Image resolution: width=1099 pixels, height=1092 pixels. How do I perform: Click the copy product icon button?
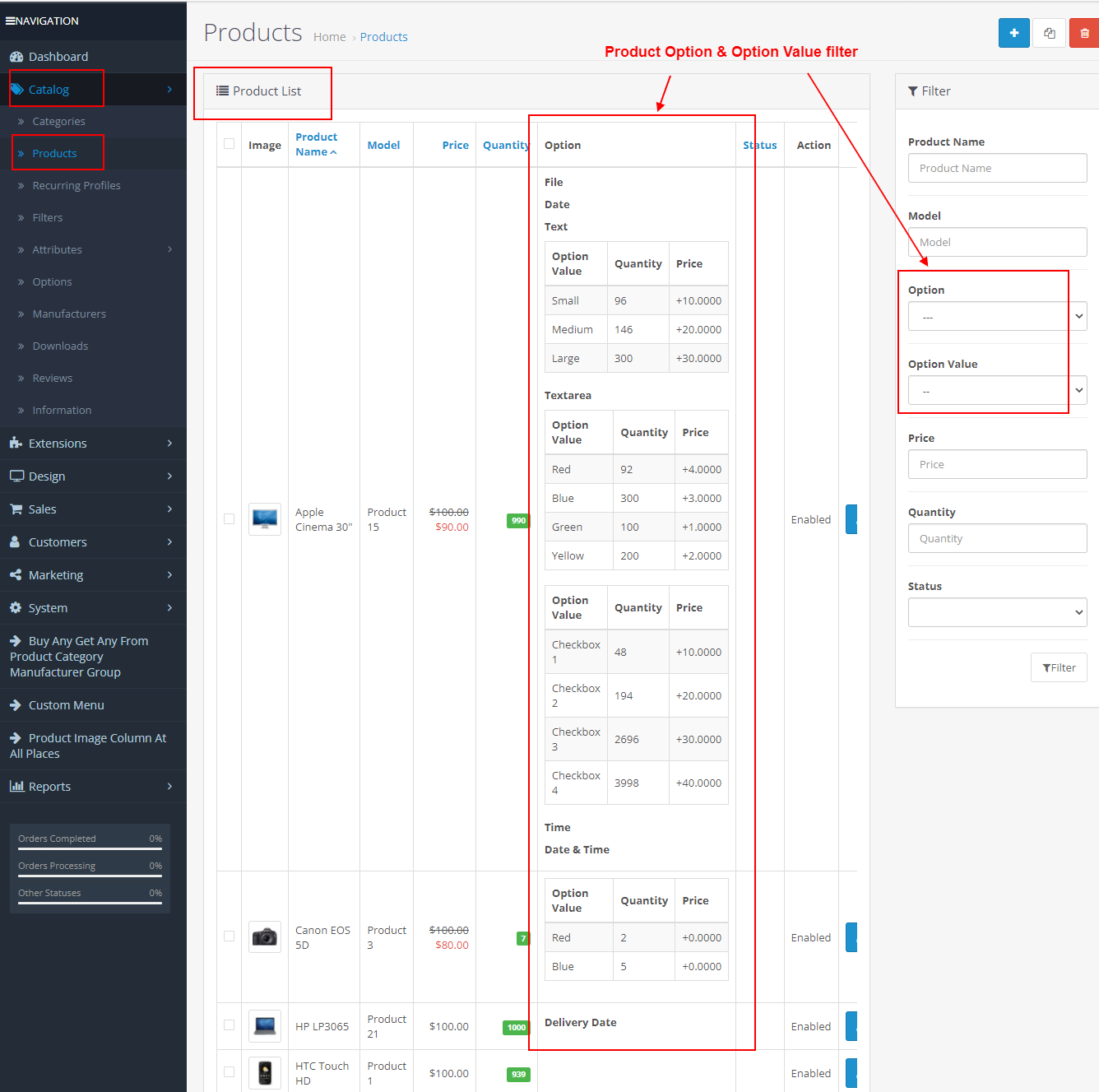1049,33
